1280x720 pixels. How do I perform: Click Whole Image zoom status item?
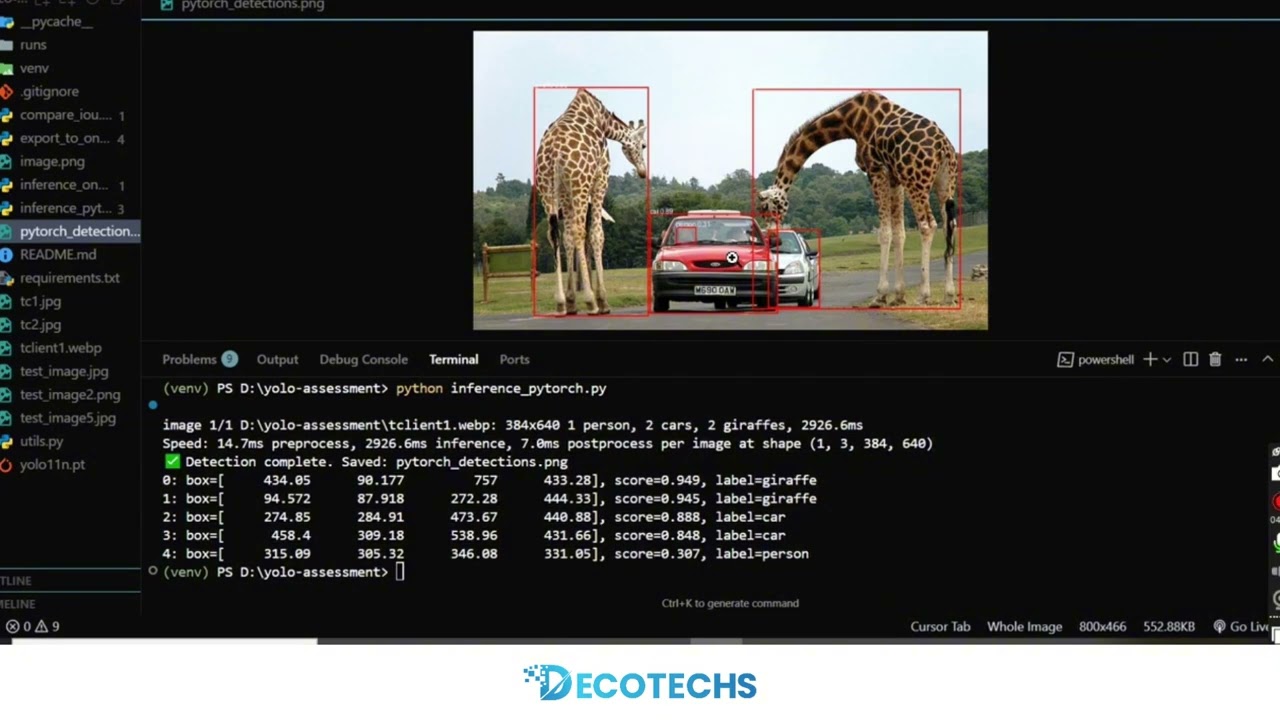point(1024,626)
